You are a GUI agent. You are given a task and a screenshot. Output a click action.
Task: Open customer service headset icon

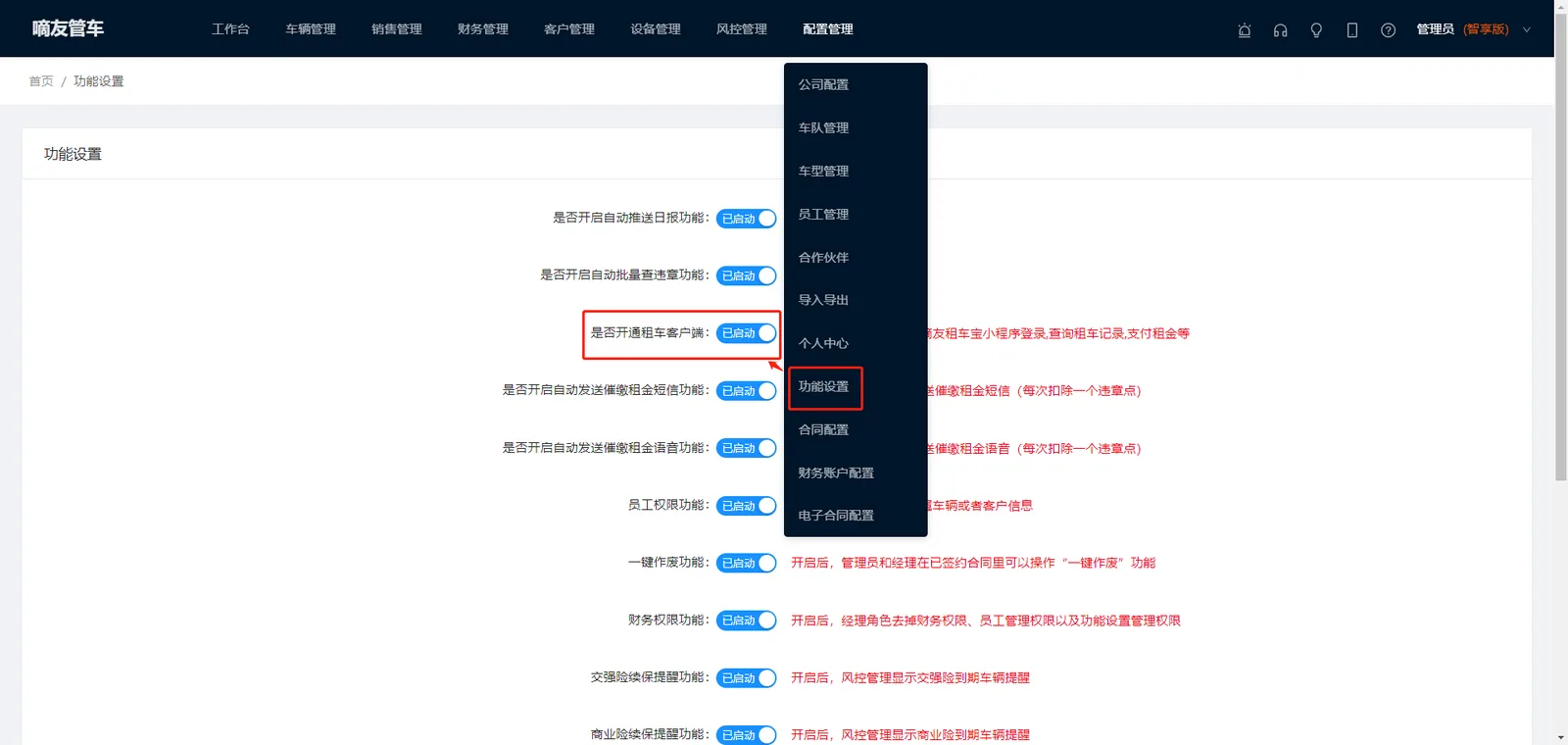[1280, 30]
